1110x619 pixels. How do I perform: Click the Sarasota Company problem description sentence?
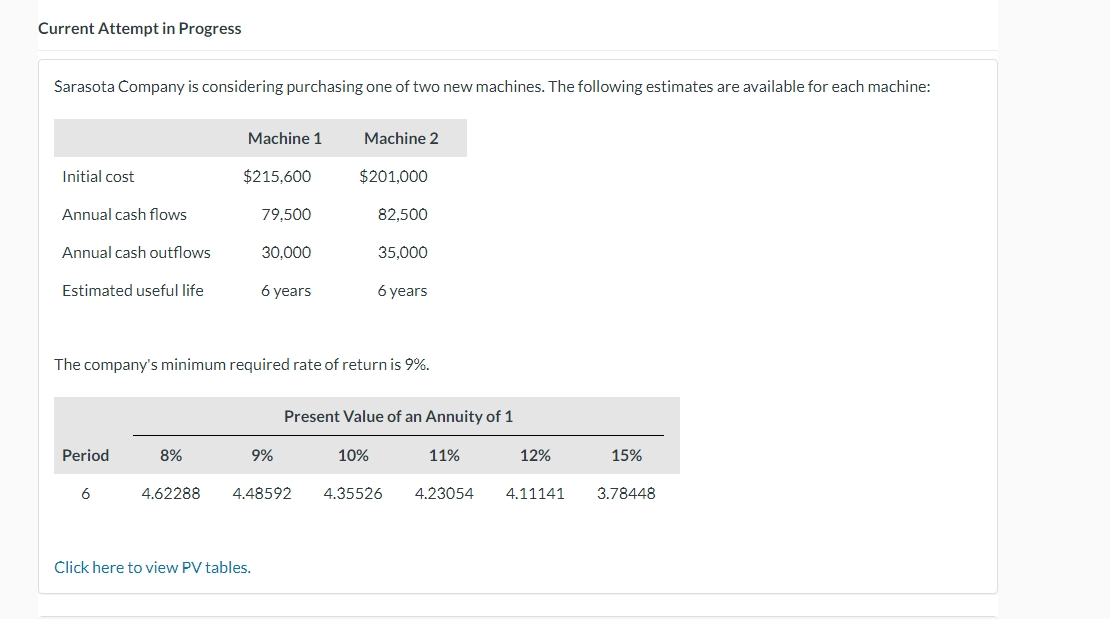(492, 86)
